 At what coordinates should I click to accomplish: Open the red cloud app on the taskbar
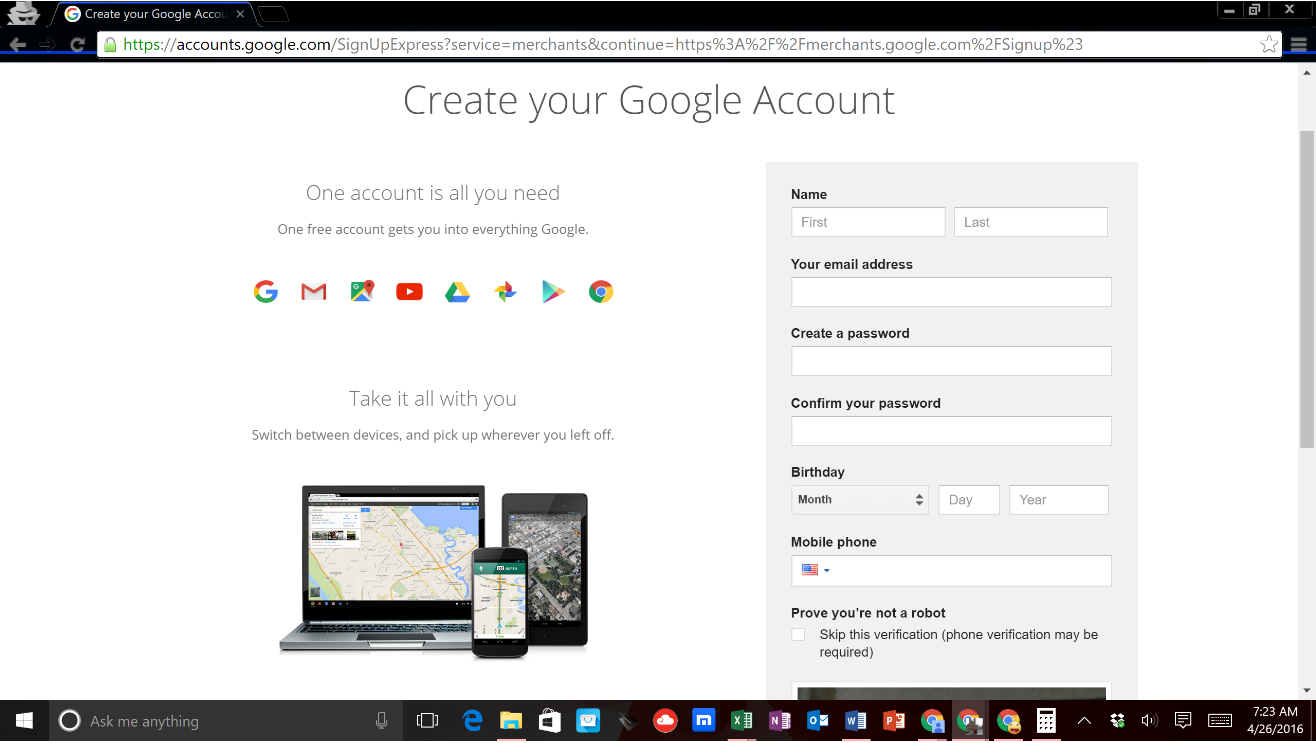tap(665, 720)
